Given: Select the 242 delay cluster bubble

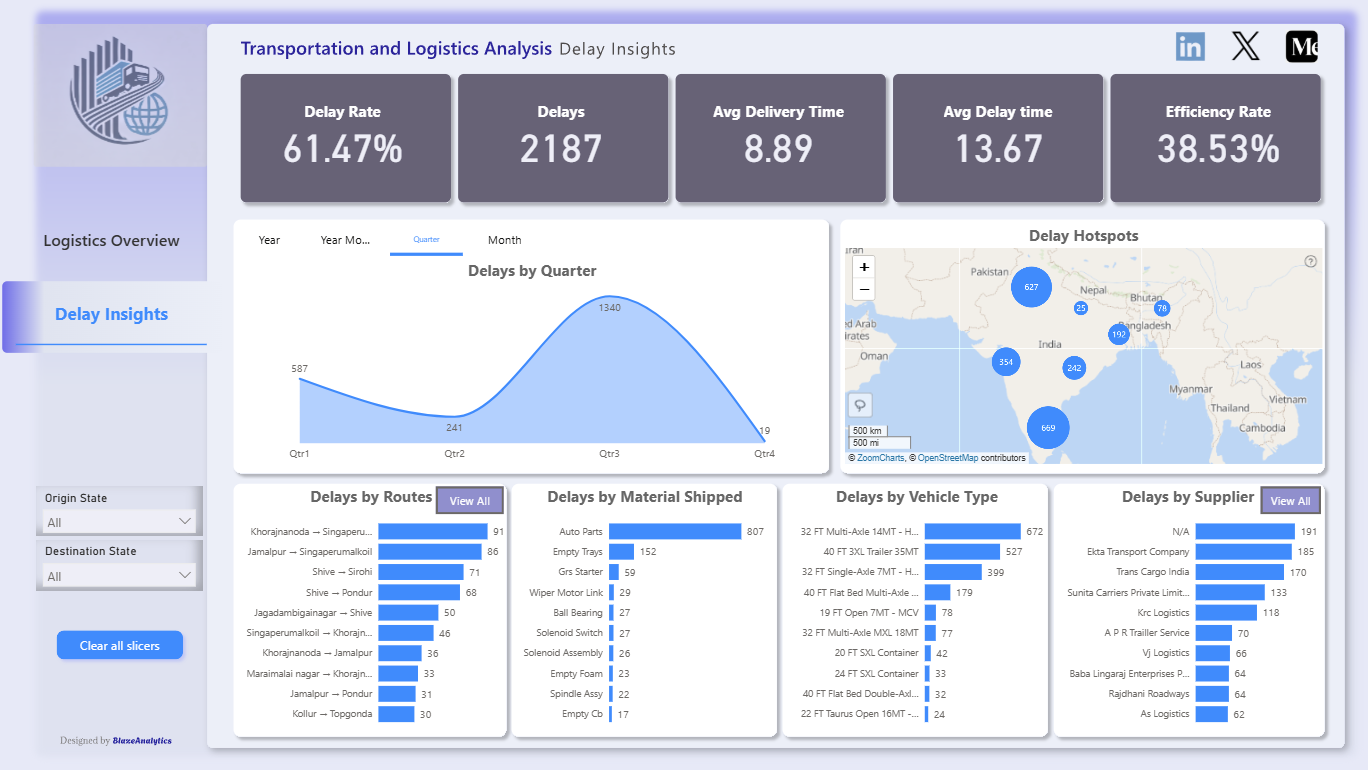Looking at the screenshot, I should pos(1074,368).
